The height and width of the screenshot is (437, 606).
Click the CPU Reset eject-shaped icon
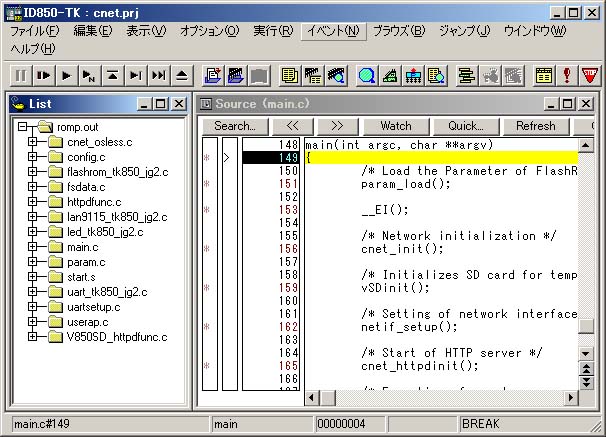[x=182, y=75]
